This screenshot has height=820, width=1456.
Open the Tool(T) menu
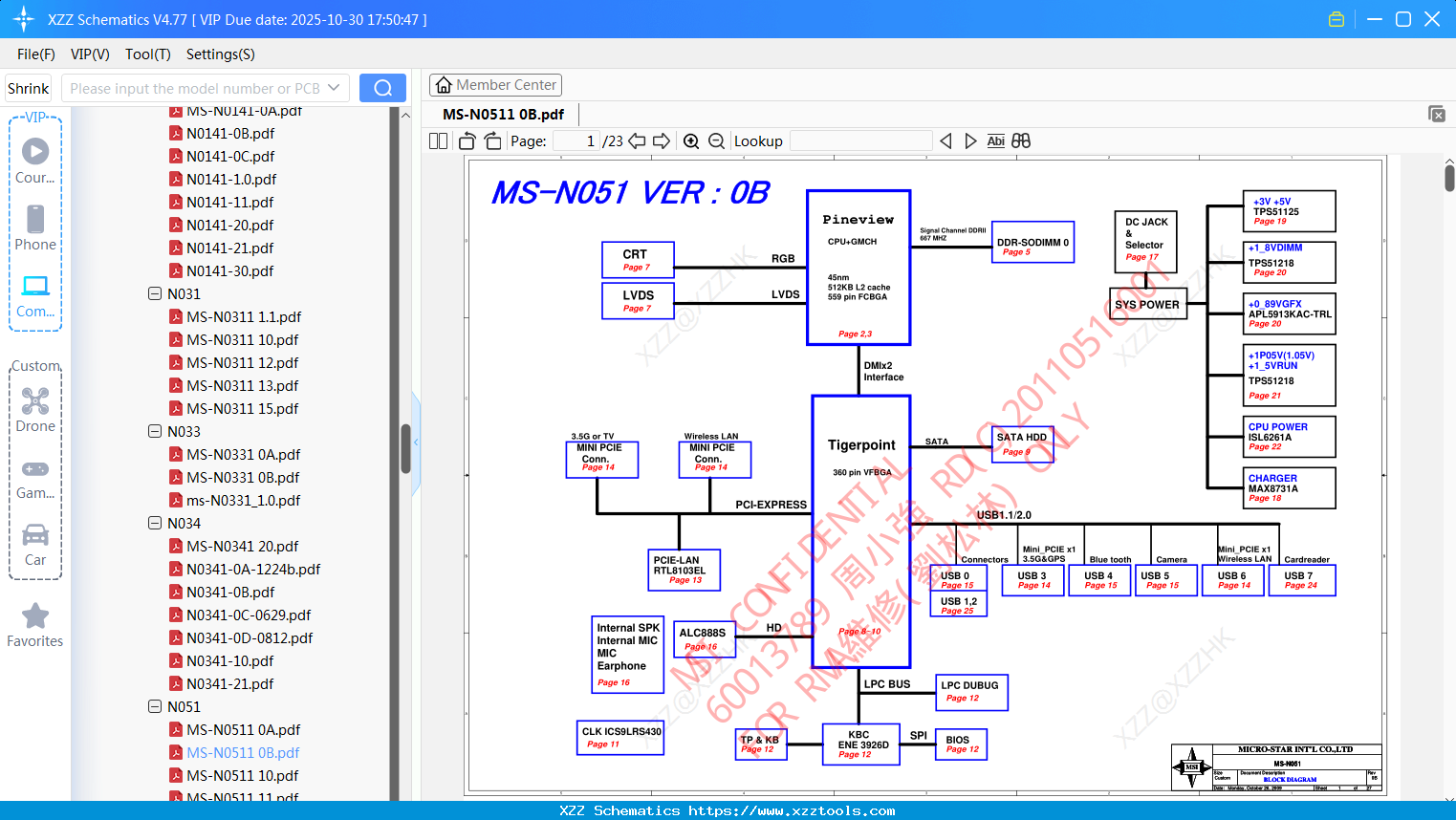pyautogui.click(x=148, y=54)
